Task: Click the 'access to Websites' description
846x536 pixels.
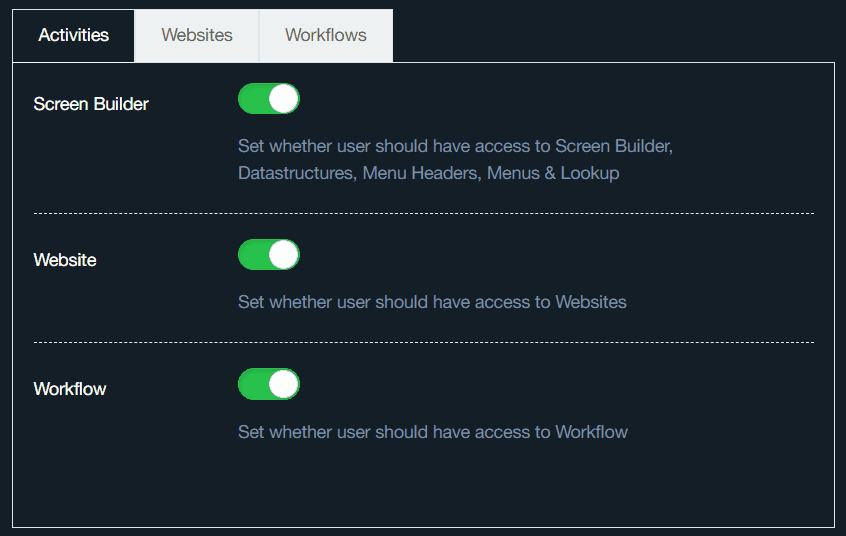Action: pos(432,302)
